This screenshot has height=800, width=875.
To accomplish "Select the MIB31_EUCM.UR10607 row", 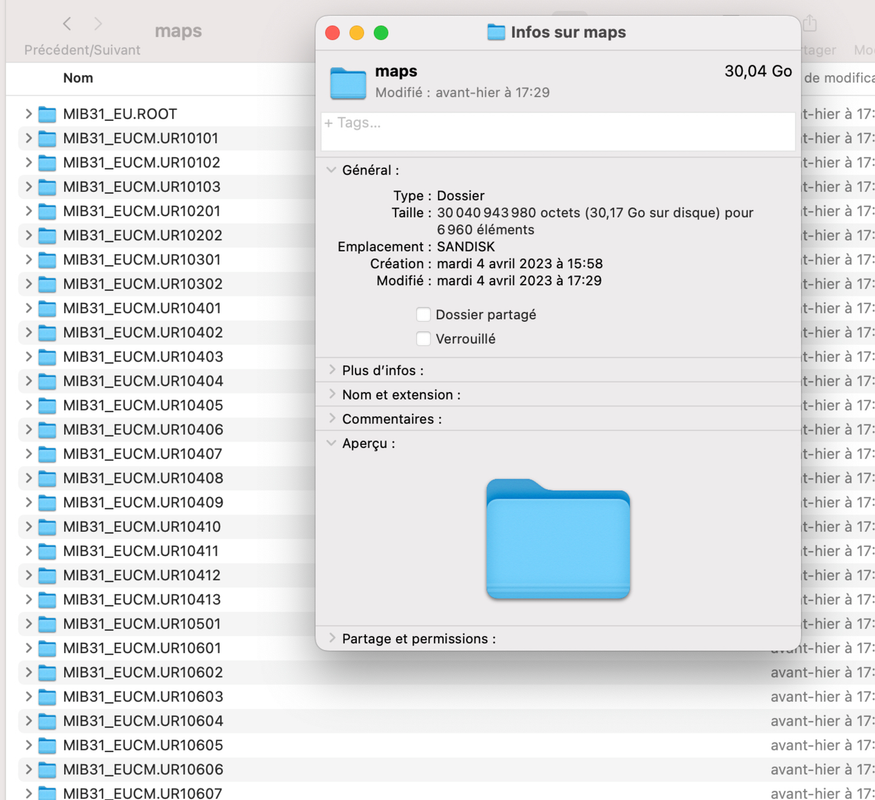I will [x=446, y=793].
